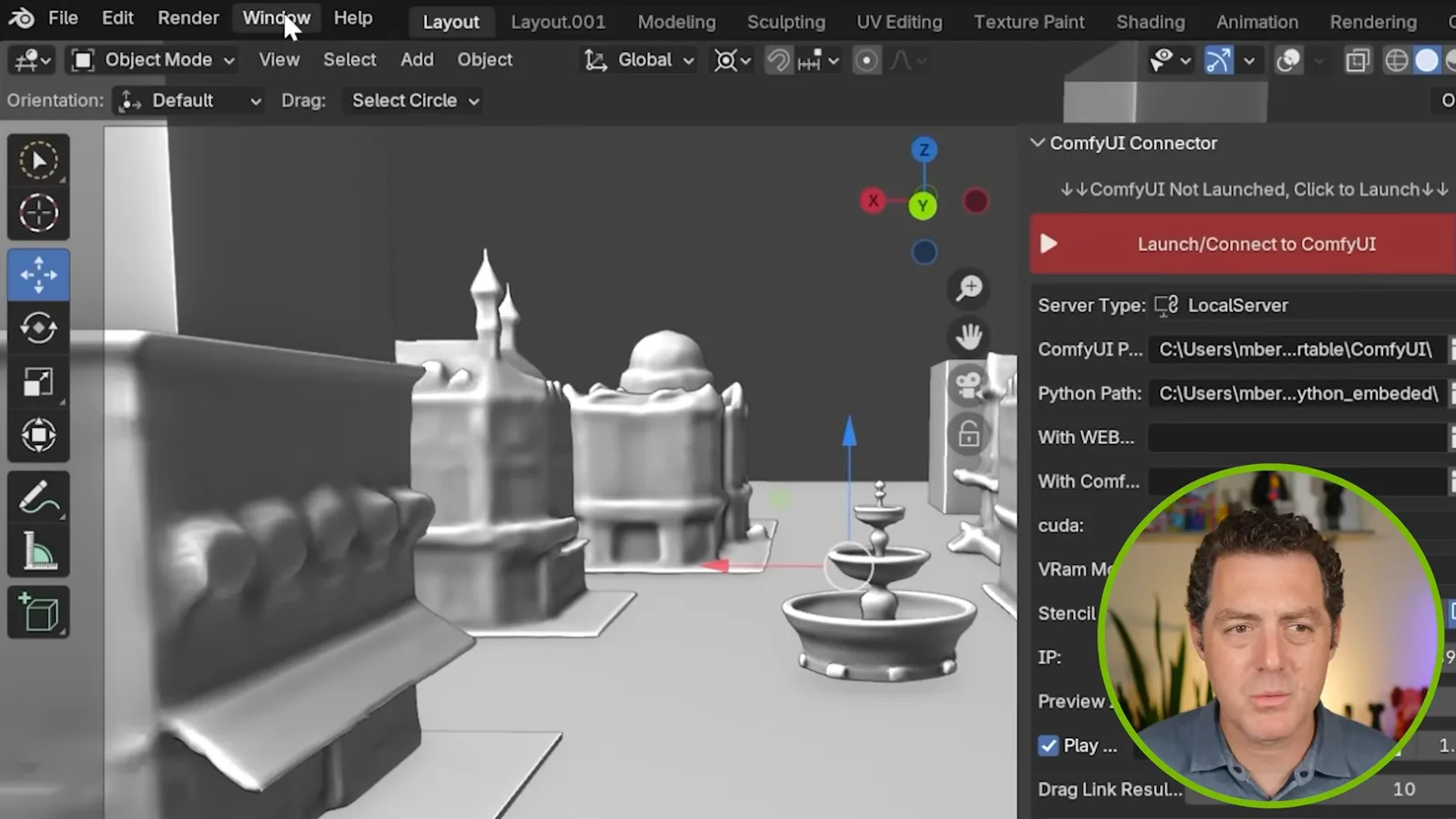Image resolution: width=1456 pixels, height=819 pixels.
Task: Open the File menu
Action: point(63,18)
